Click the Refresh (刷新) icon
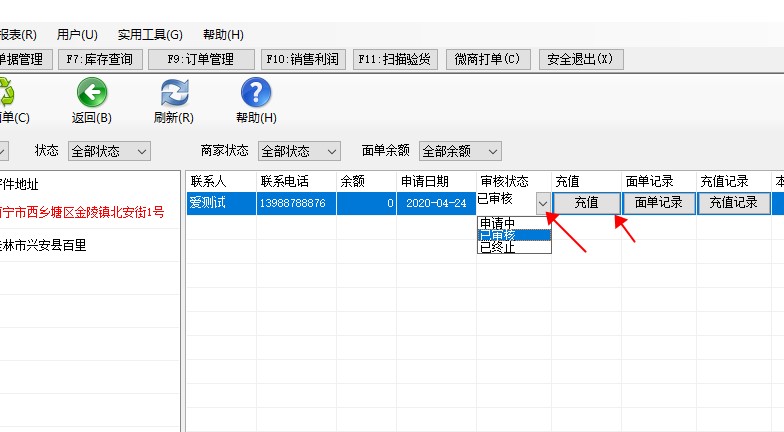The image size is (784, 432). coord(174,94)
